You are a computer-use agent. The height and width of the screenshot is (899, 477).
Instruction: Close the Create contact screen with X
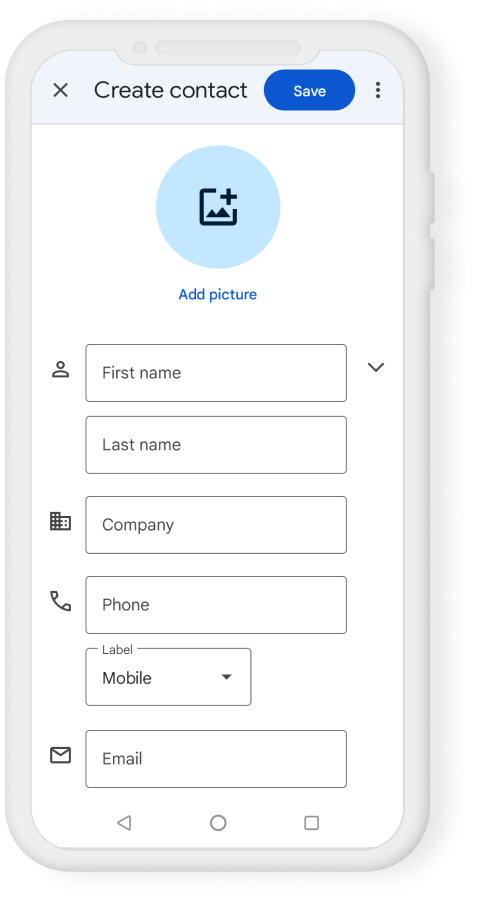[x=60, y=90]
